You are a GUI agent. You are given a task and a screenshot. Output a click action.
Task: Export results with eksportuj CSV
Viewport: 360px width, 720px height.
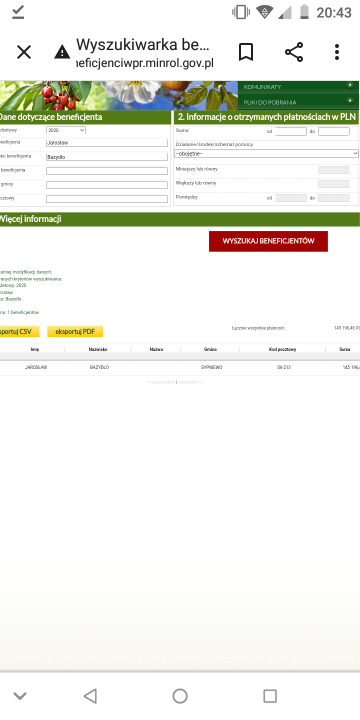point(19,332)
